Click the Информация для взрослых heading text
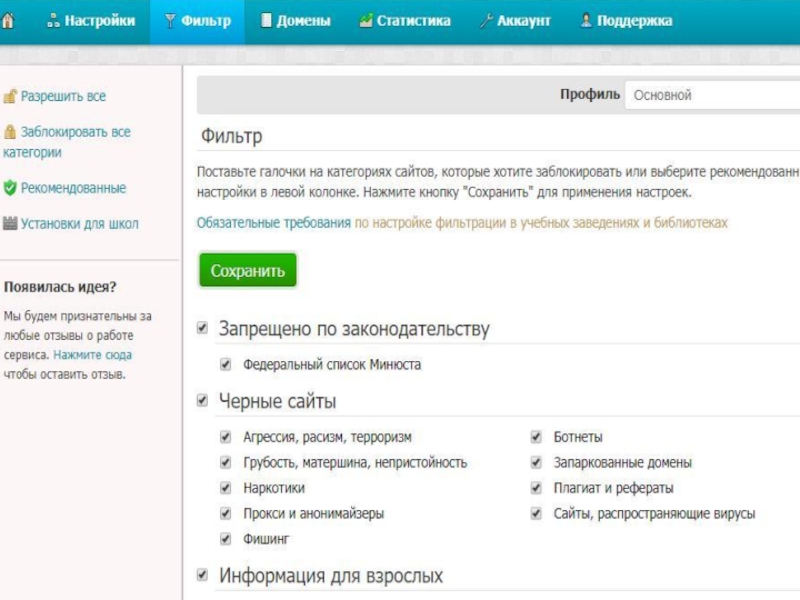Image resolution: width=800 pixels, height=600 pixels. (331, 576)
